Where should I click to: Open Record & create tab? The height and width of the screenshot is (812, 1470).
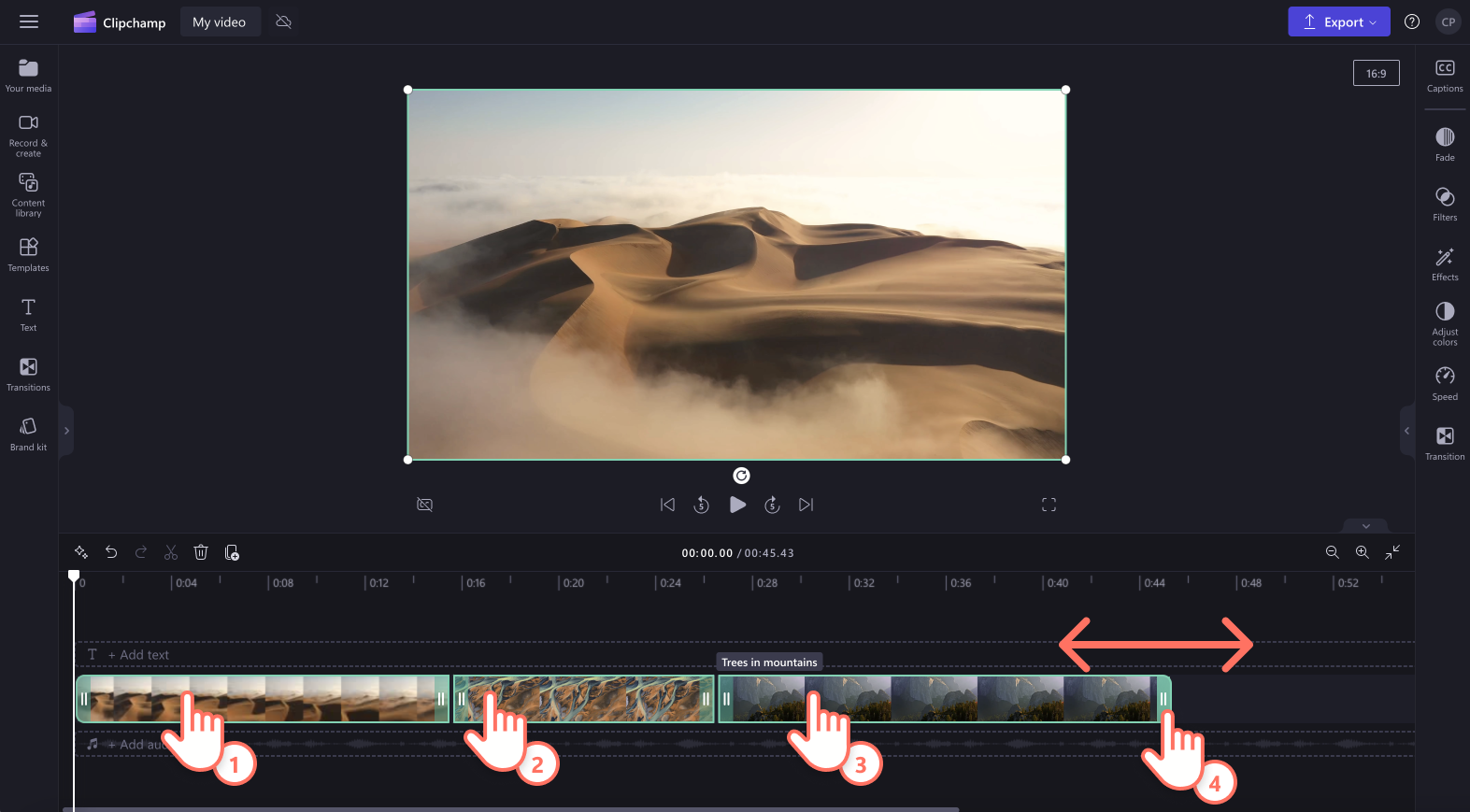click(29, 135)
